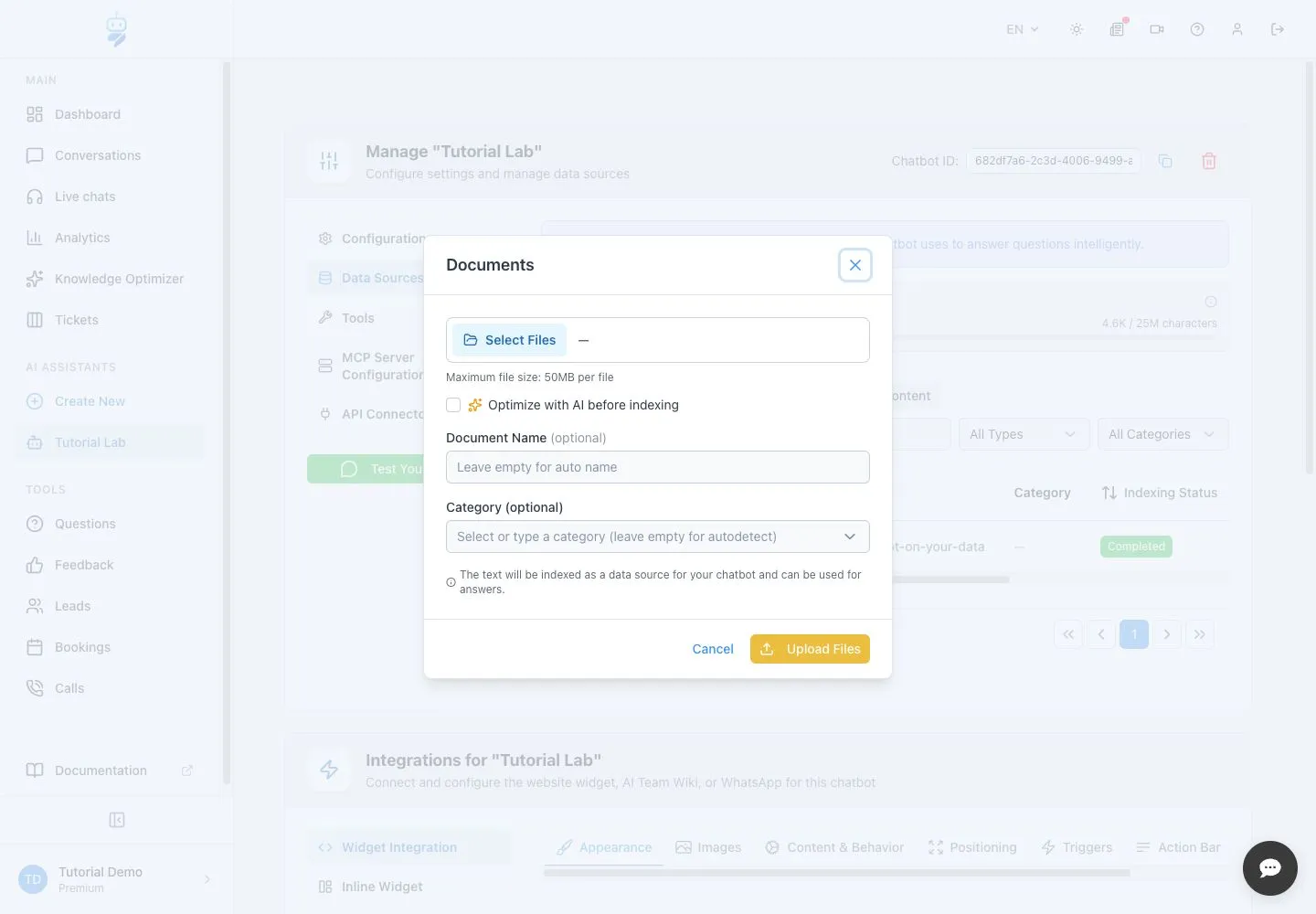This screenshot has height=914, width=1316.
Task: Cancel the Documents dialog
Action: (713, 649)
